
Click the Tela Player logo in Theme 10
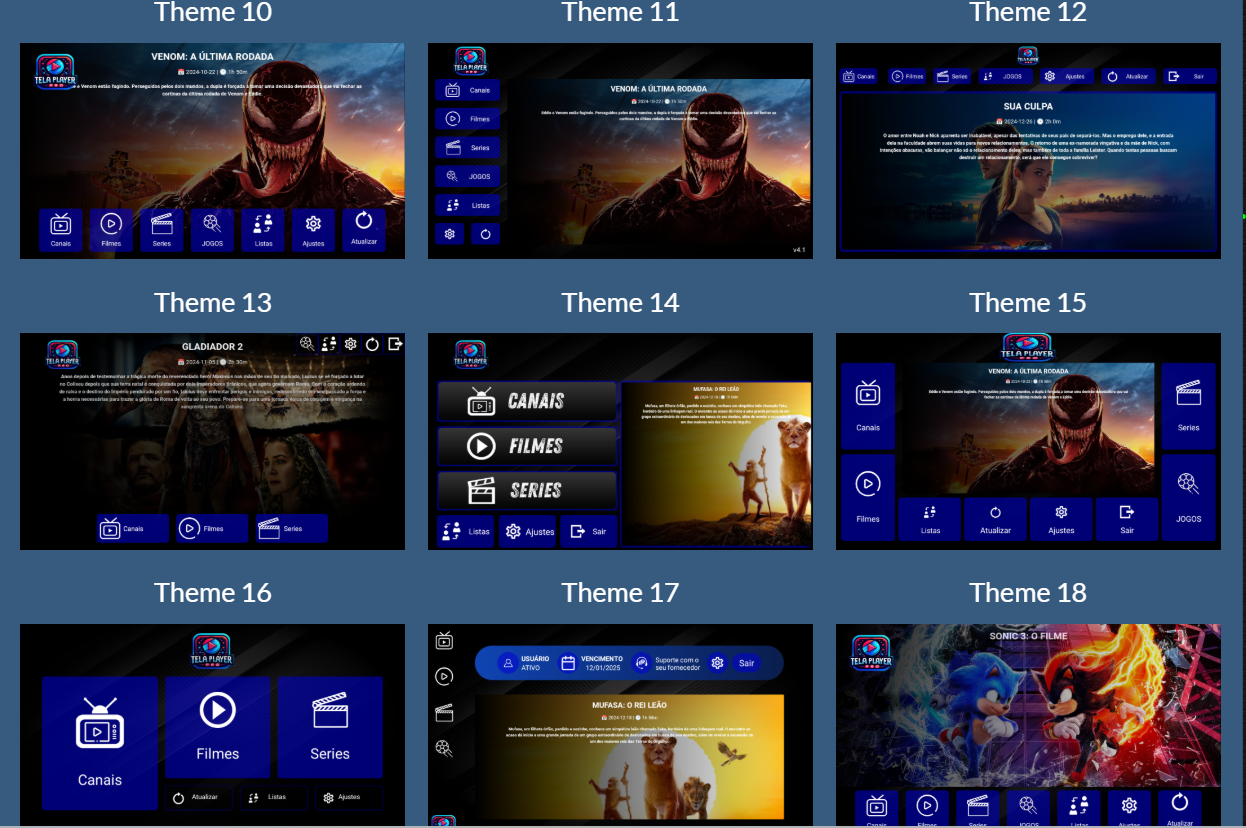coord(55,72)
